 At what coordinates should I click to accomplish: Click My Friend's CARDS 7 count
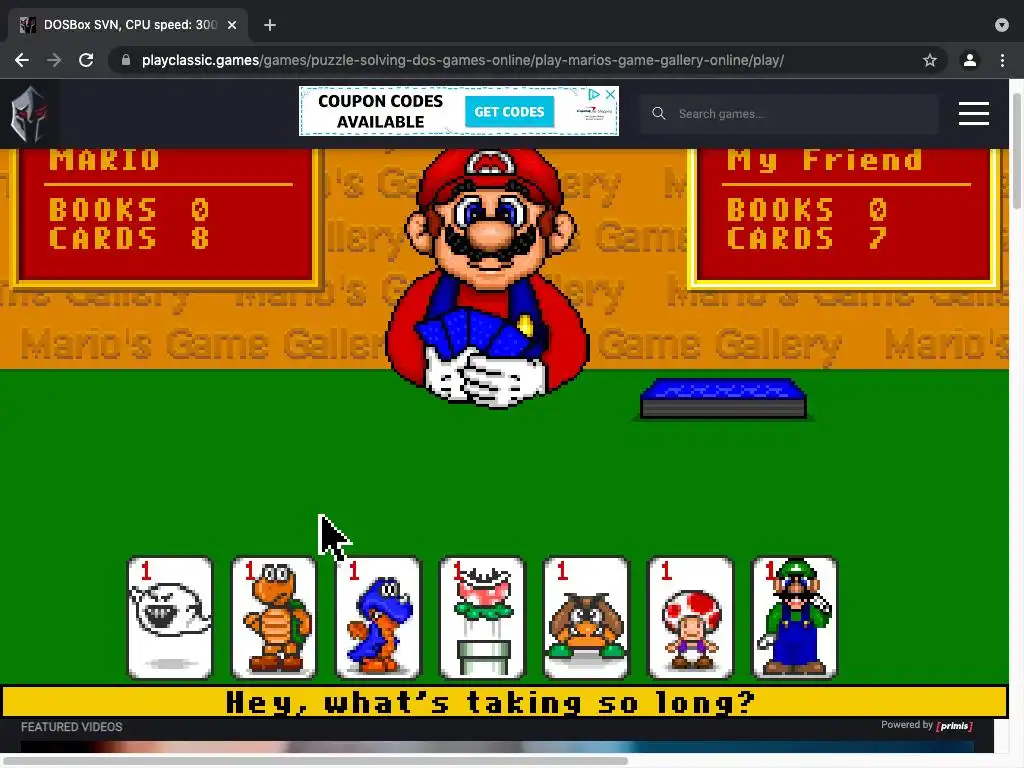(x=807, y=238)
